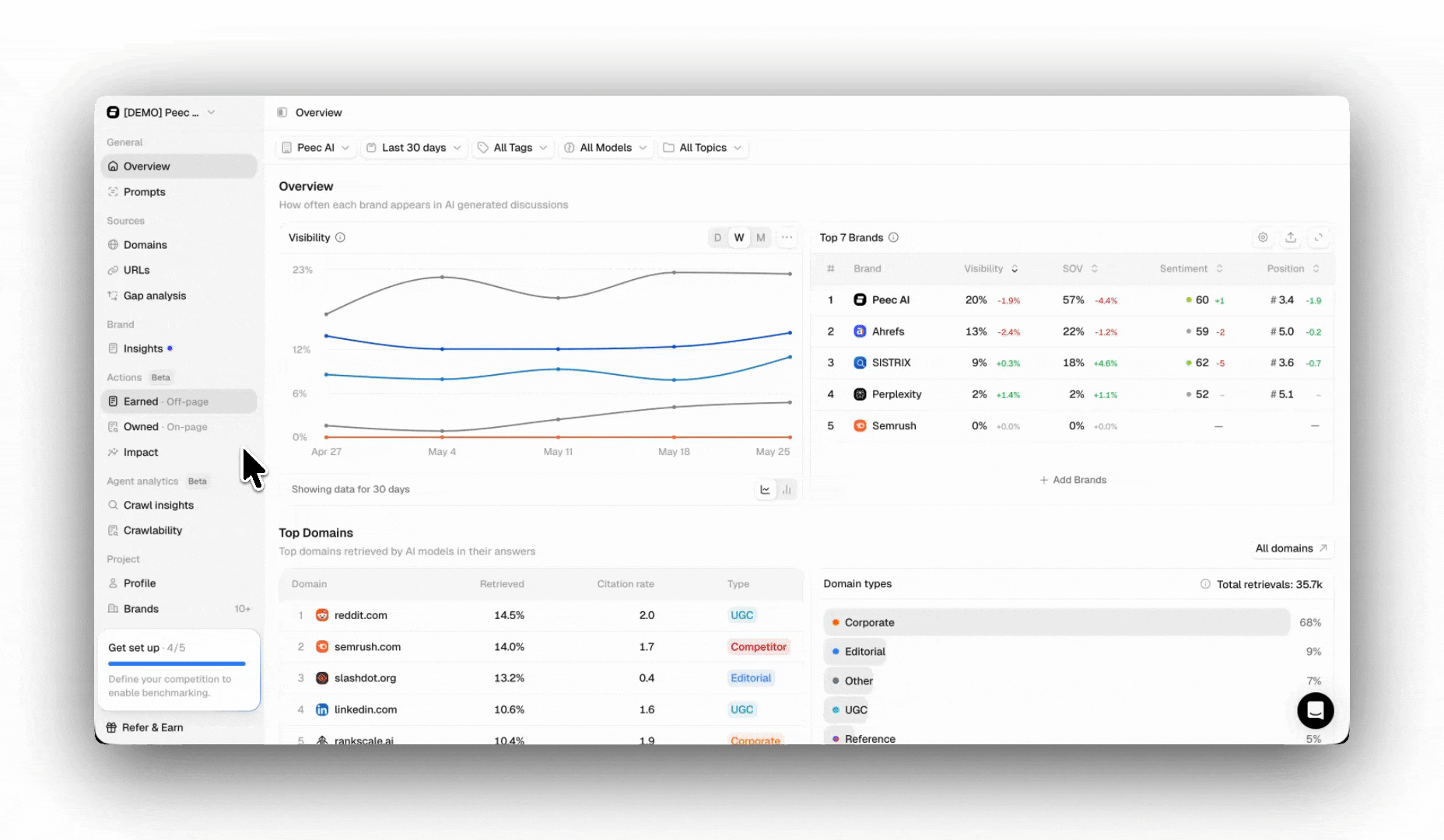1444x840 pixels.
Task: Open the All Topics filter dropdown
Action: point(703,148)
